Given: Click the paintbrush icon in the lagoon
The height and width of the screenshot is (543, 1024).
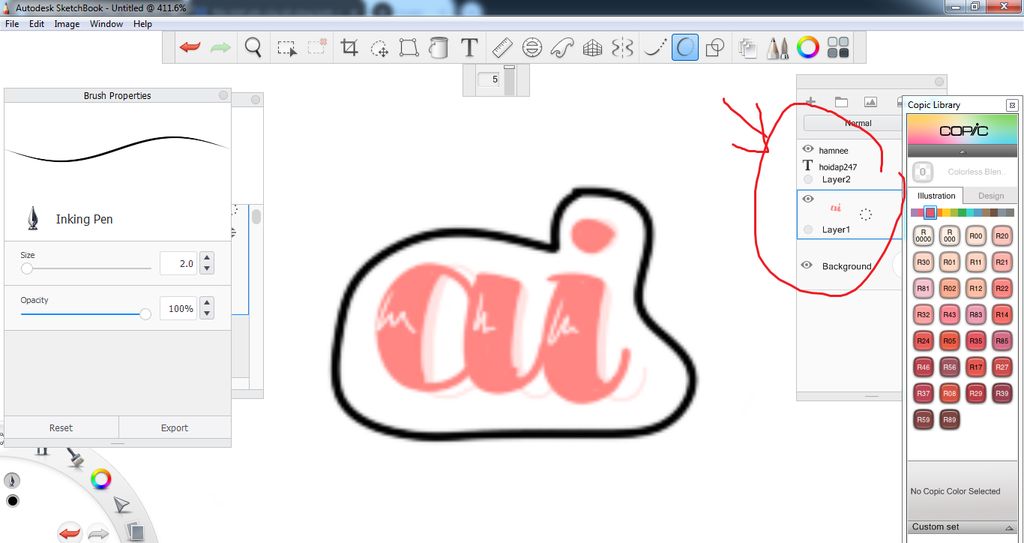Looking at the screenshot, I should [76, 457].
